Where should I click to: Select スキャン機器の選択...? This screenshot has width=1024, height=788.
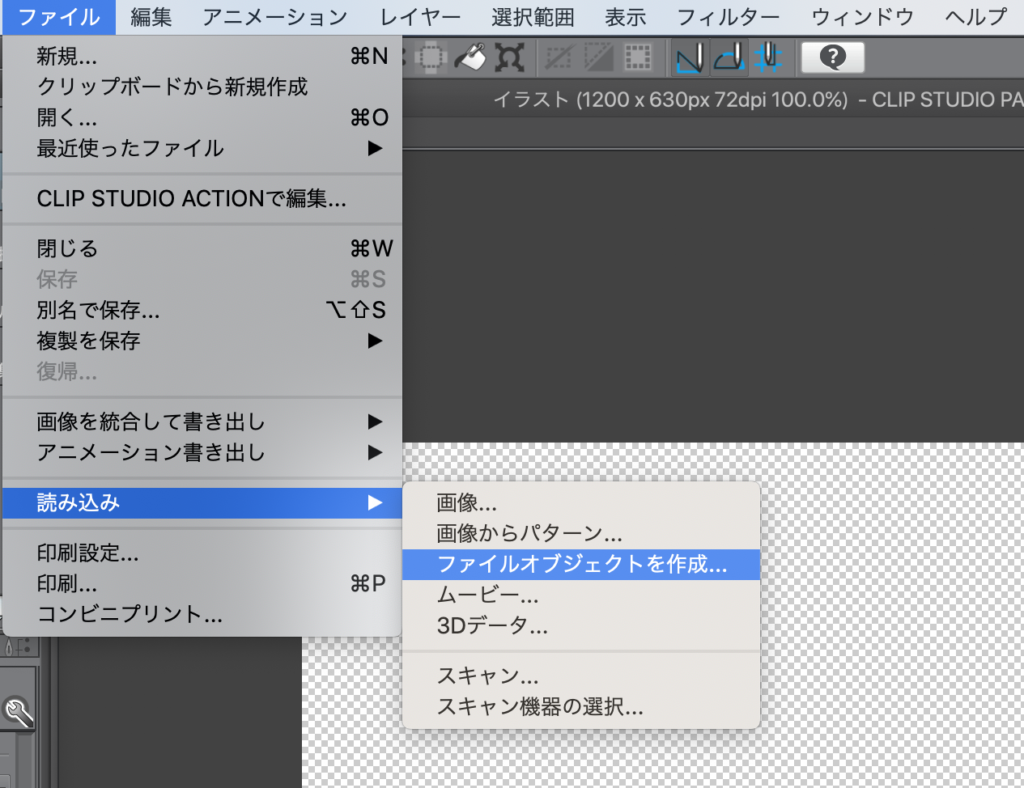581,706
